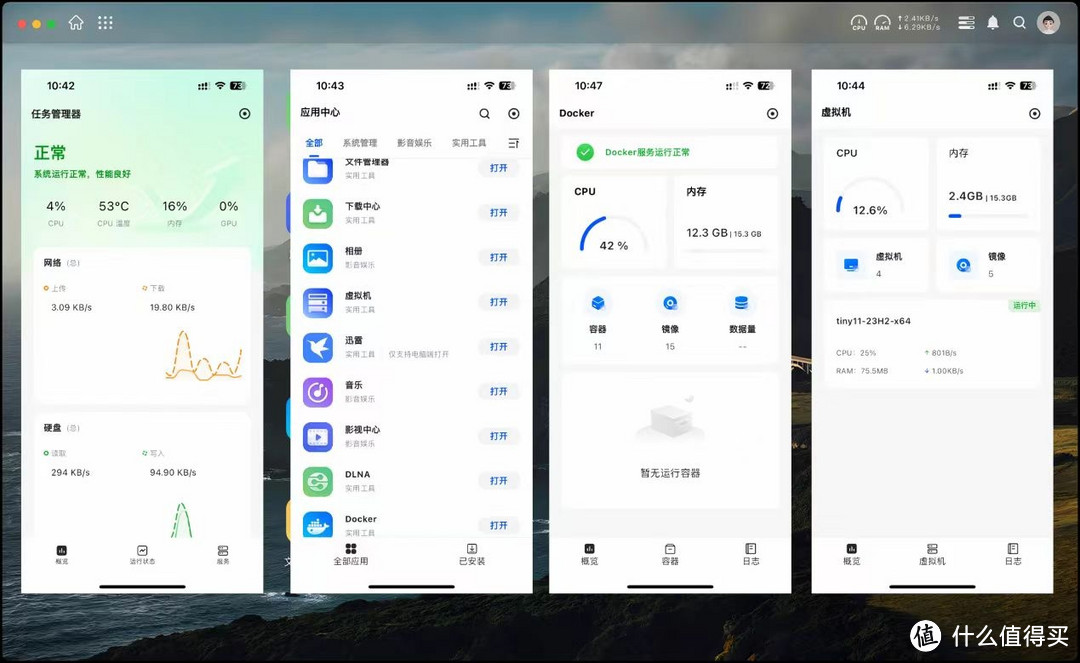Viewport: 1080px width, 663px height.
Task: Select the 影音娱乐 tab
Action: 415,143
